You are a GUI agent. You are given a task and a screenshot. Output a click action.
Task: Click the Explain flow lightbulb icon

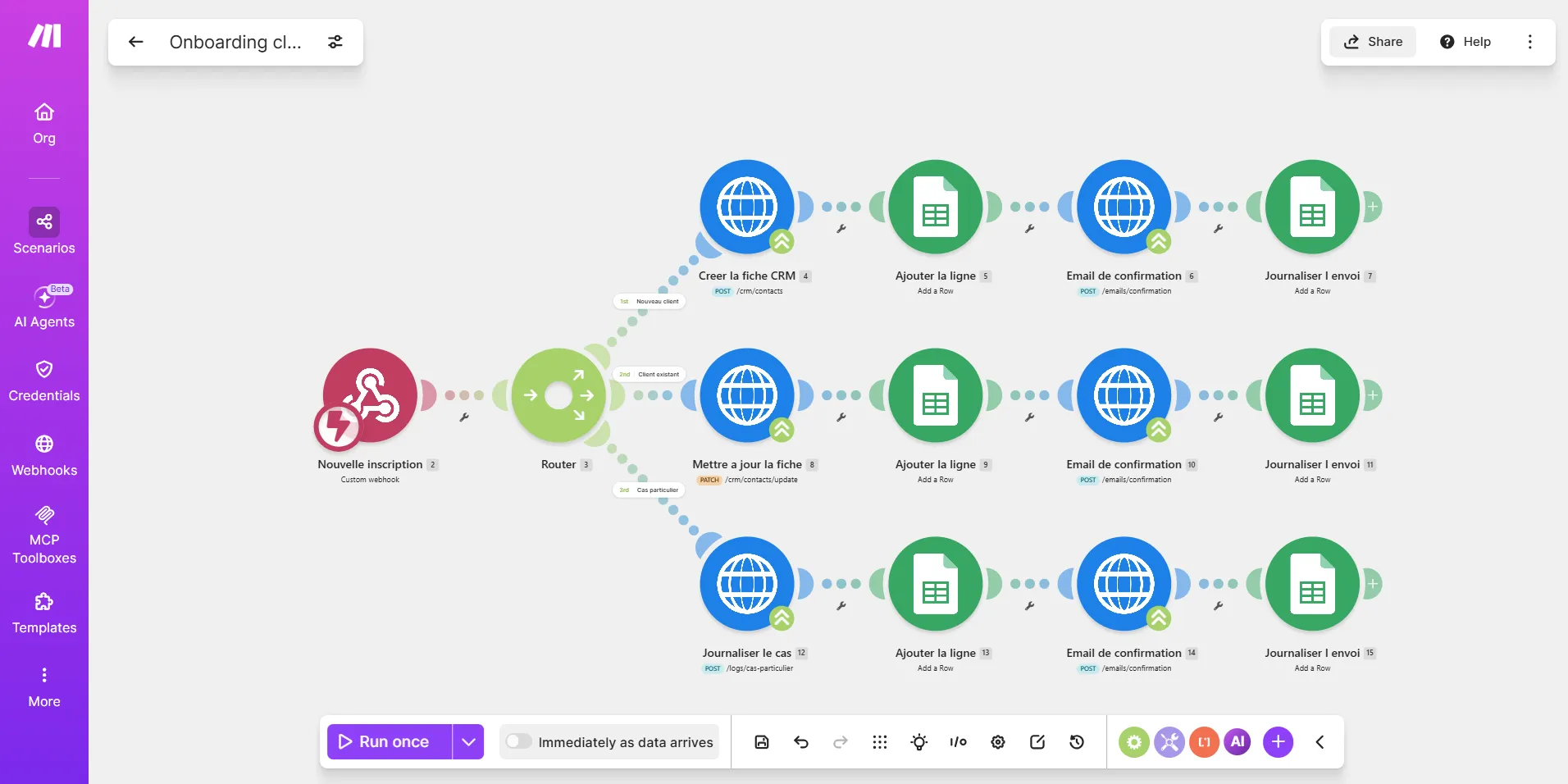pyautogui.click(x=919, y=742)
